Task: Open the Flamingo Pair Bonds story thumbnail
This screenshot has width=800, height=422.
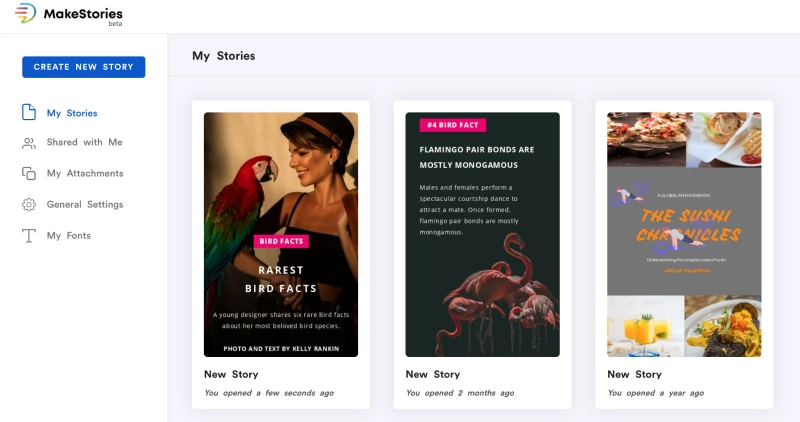Action: tap(482, 234)
